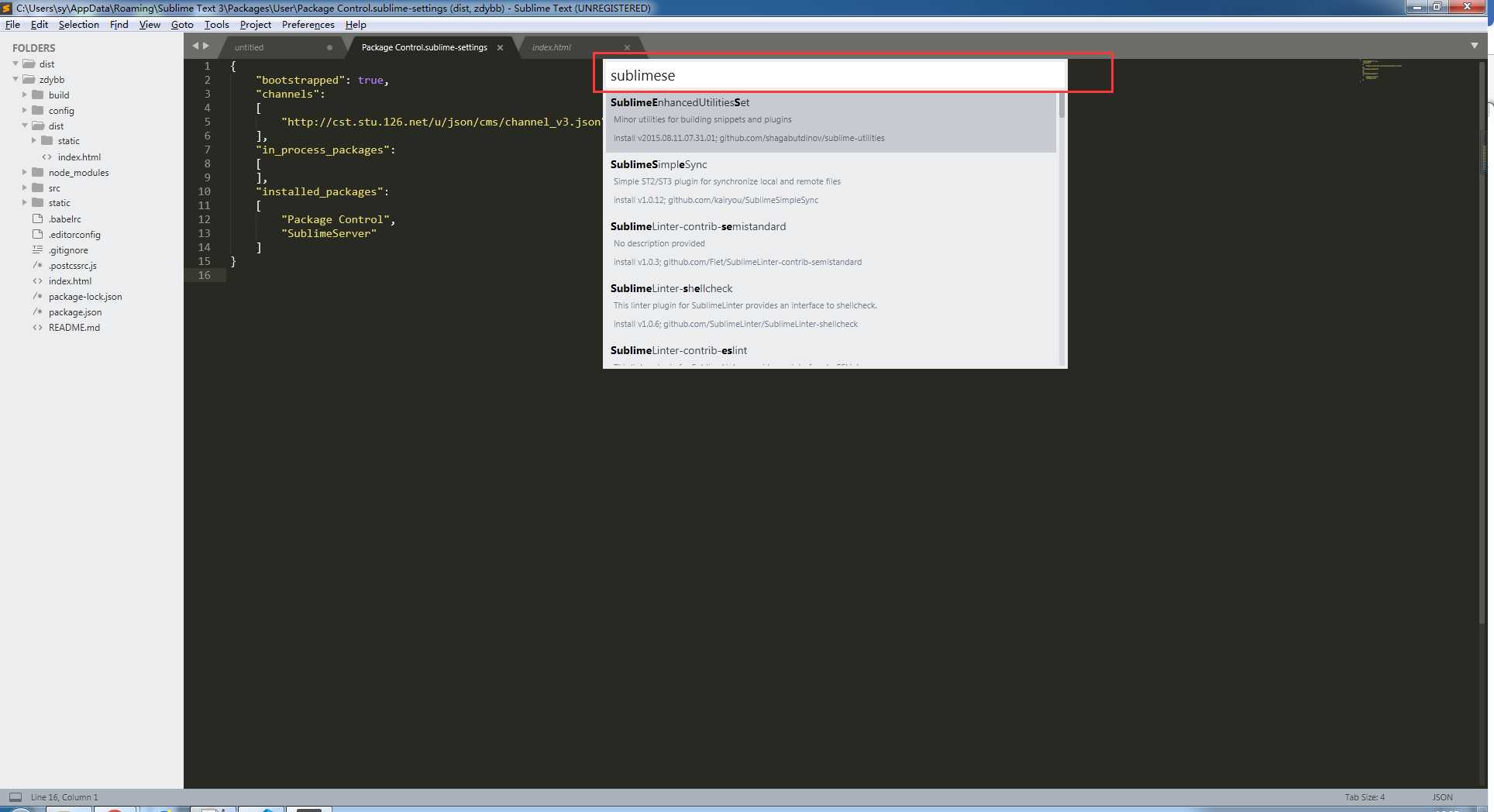
Task: Click the package search input field
Action: click(835, 75)
